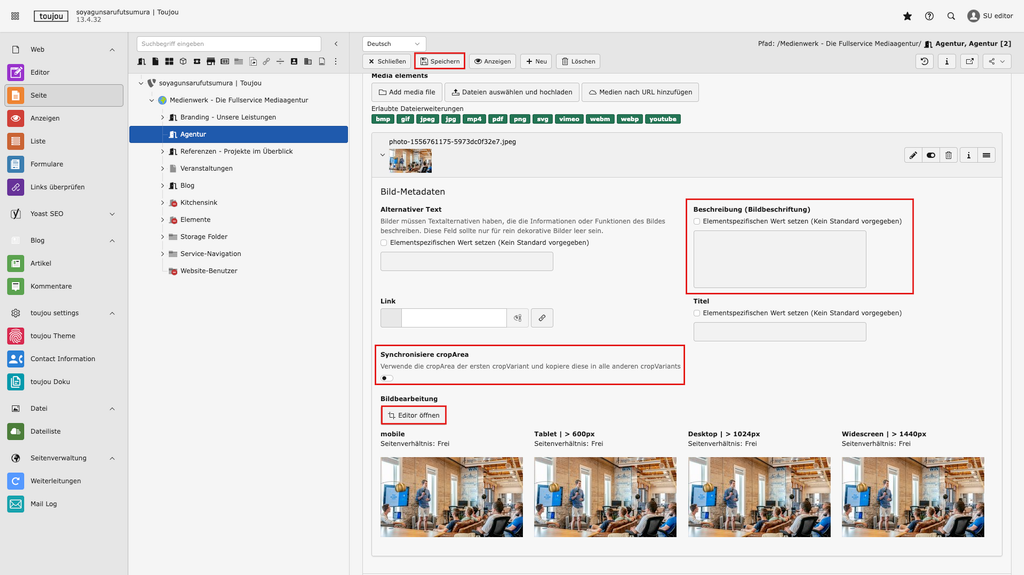This screenshot has height=575, width=1024.
Task: Open the share dropdown in the header
Action: pos(997,61)
